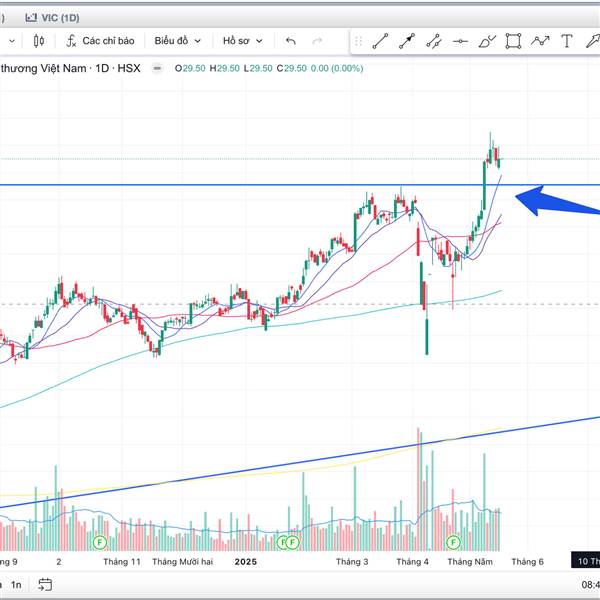Click the 0.00 (0.00%) change value
This screenshot has height=600, width=600.
[x=337, y=68]
